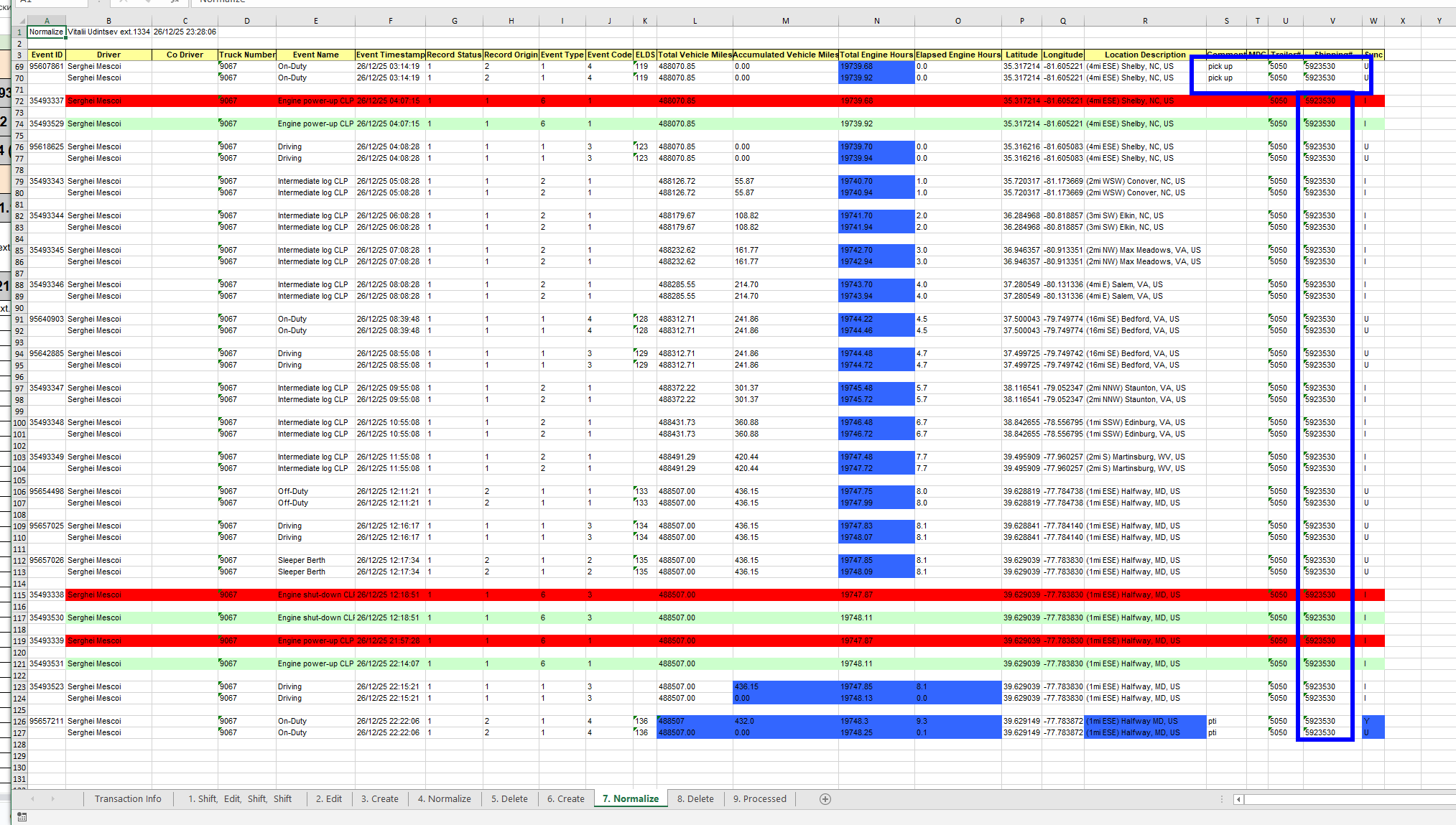
Task: Select row 72 header
Action: 19,101
